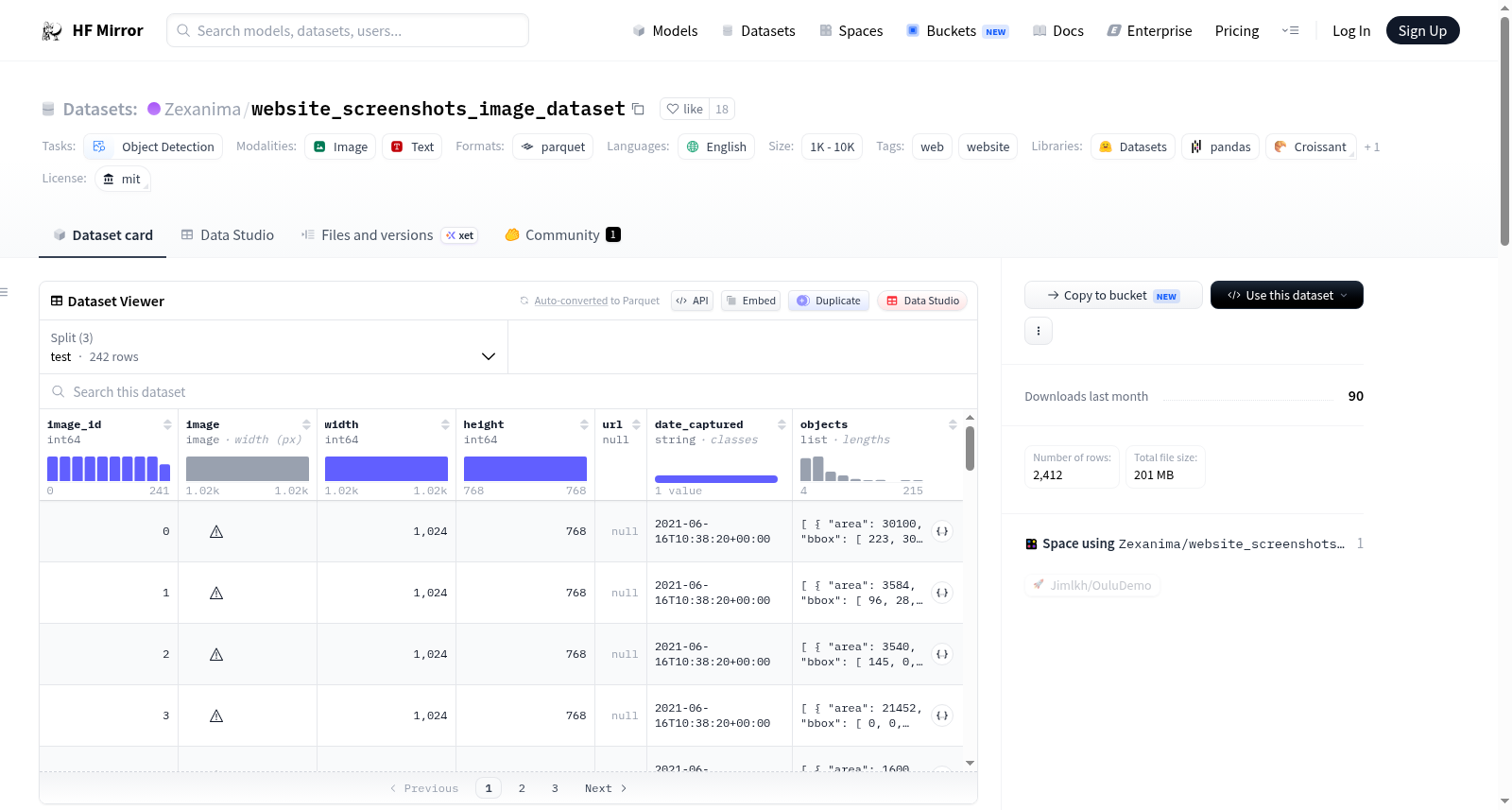Expand JSON for row 1 objects cell
The height and width of the screenshot is (810, 1512).
click(942, 593)
